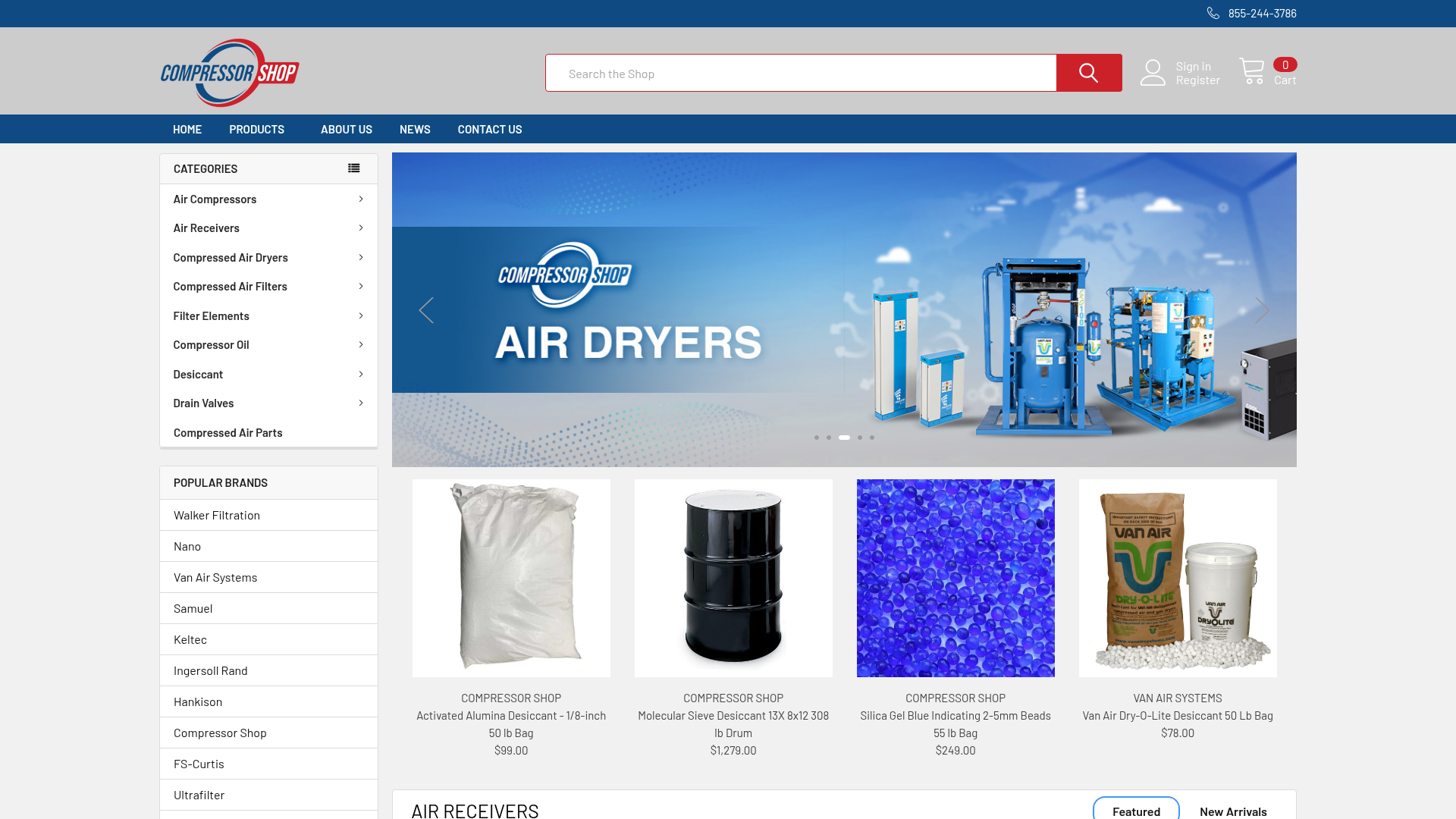Expand Compressed Air Filters chevron

click(361, 287)
